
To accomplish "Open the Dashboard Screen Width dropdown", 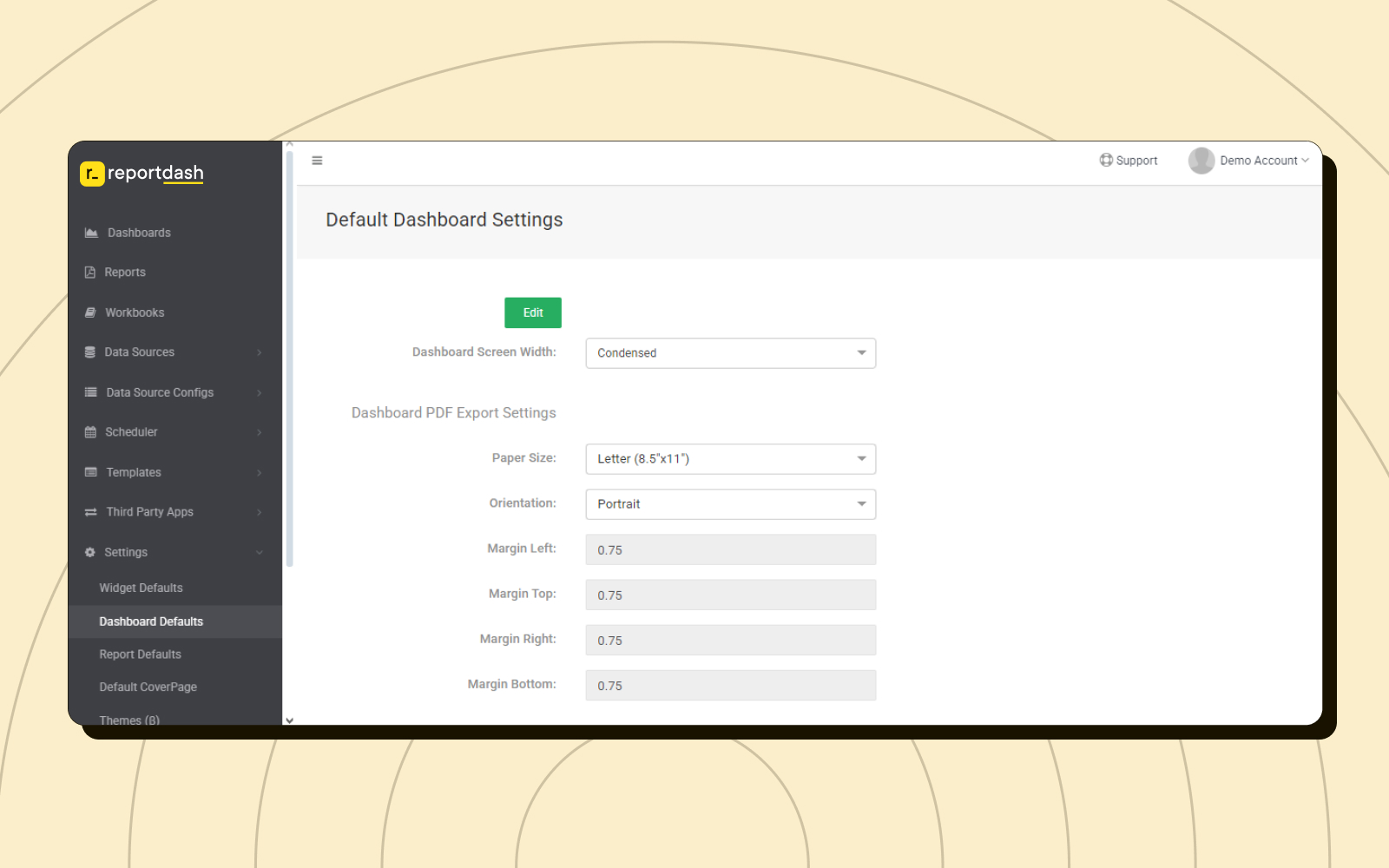I will 731,353.
